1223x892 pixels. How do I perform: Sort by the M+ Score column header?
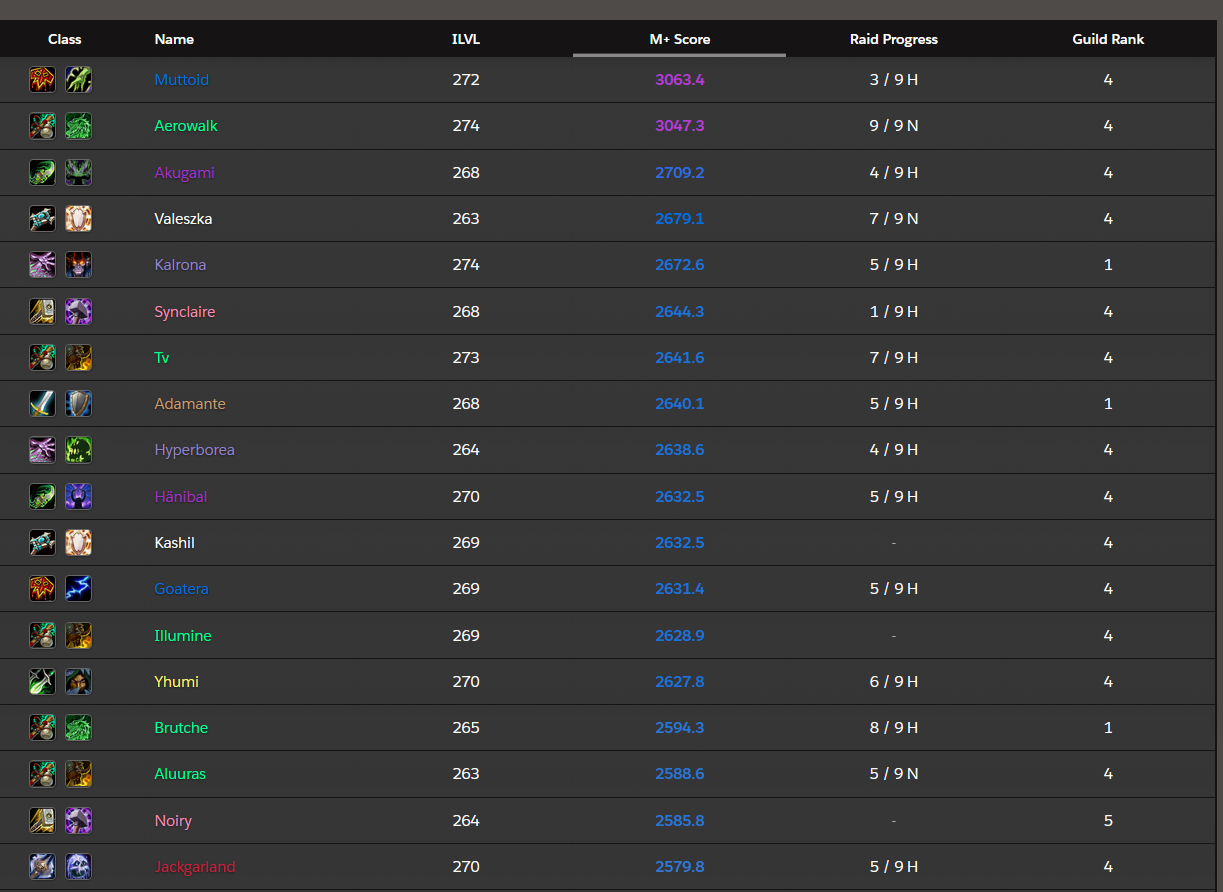[x=680, y=39]
